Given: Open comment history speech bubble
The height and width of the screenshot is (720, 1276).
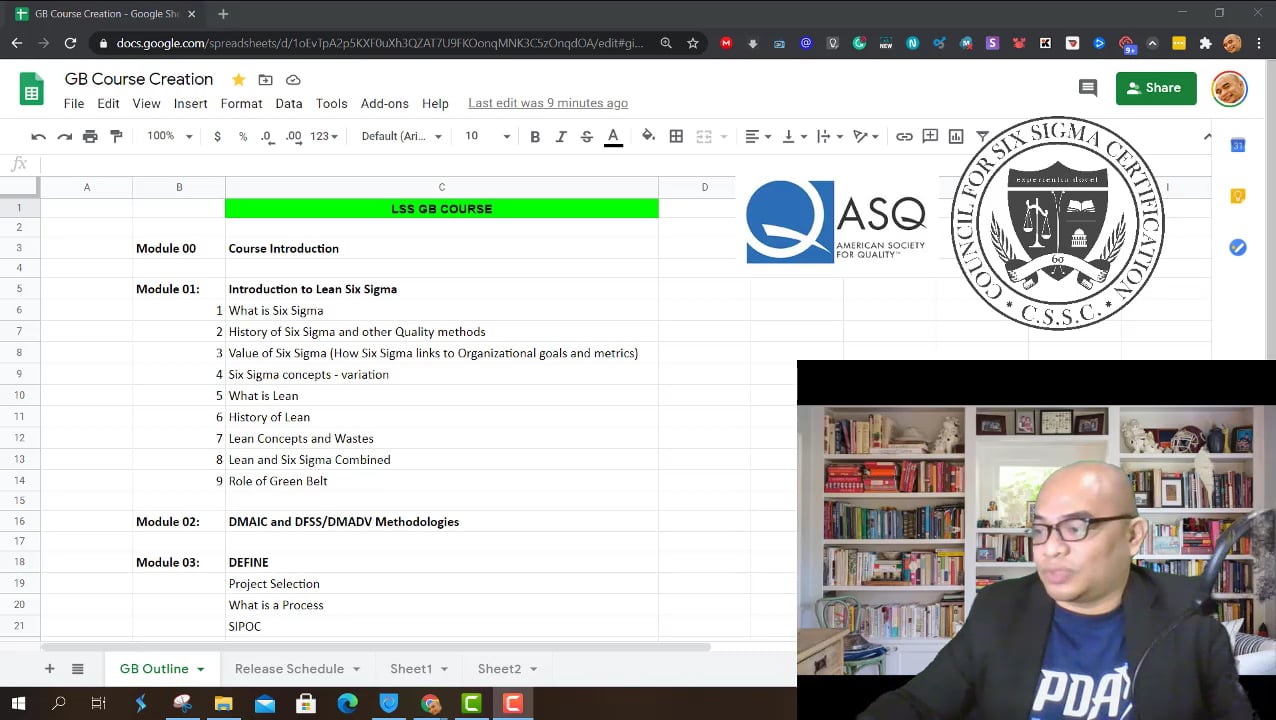Looking at the screenshot, I should 1088,88.
